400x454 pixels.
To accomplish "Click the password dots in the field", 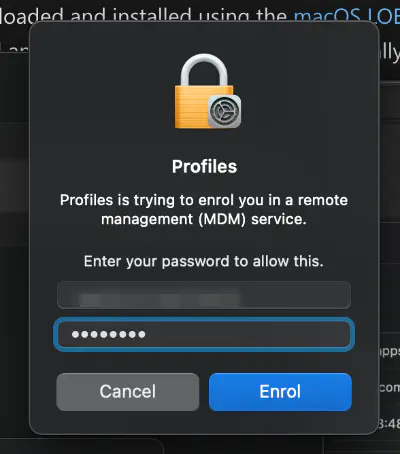I will pos(108,334).
